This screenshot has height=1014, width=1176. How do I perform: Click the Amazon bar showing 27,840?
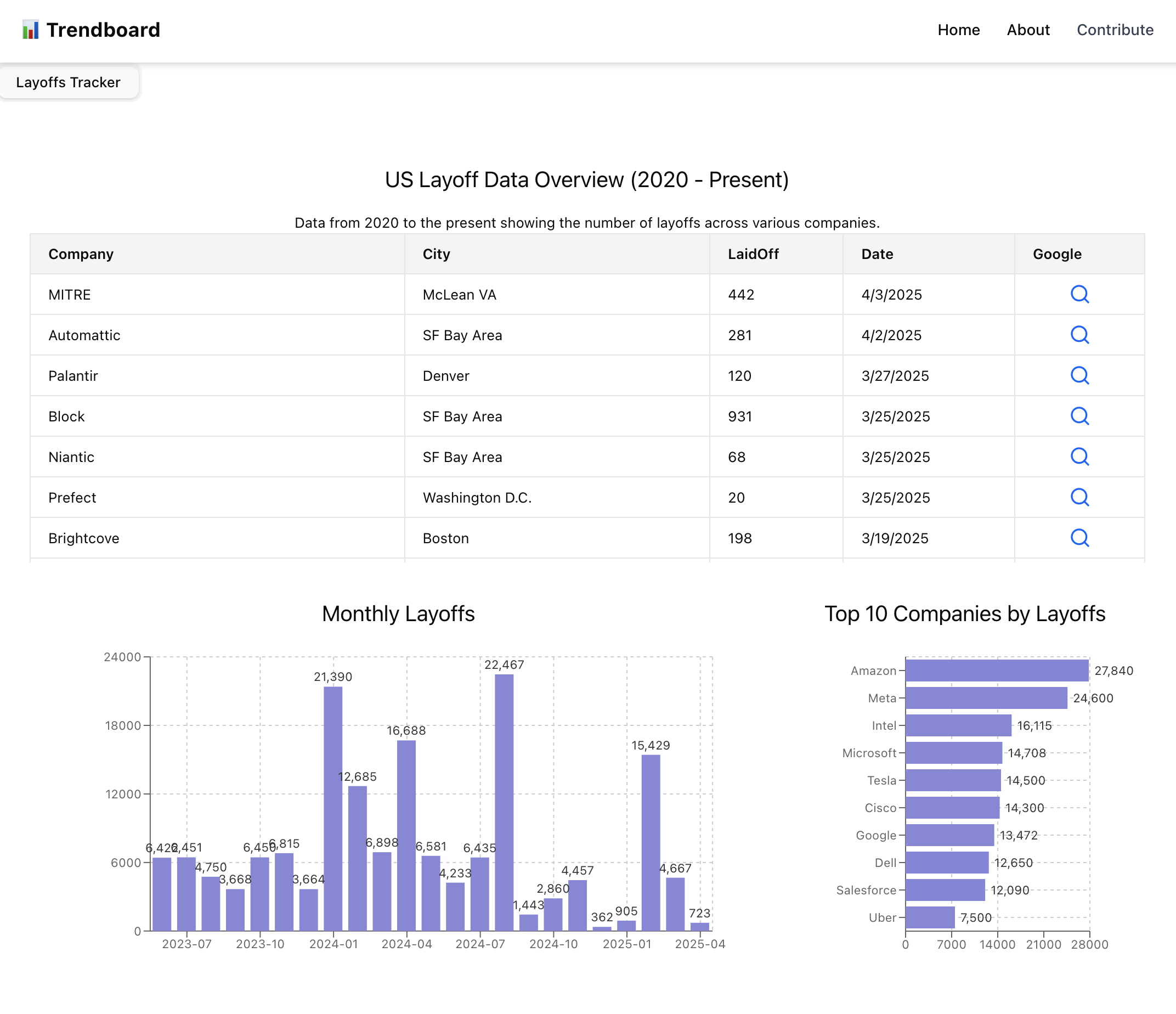(x=997, y=671)
